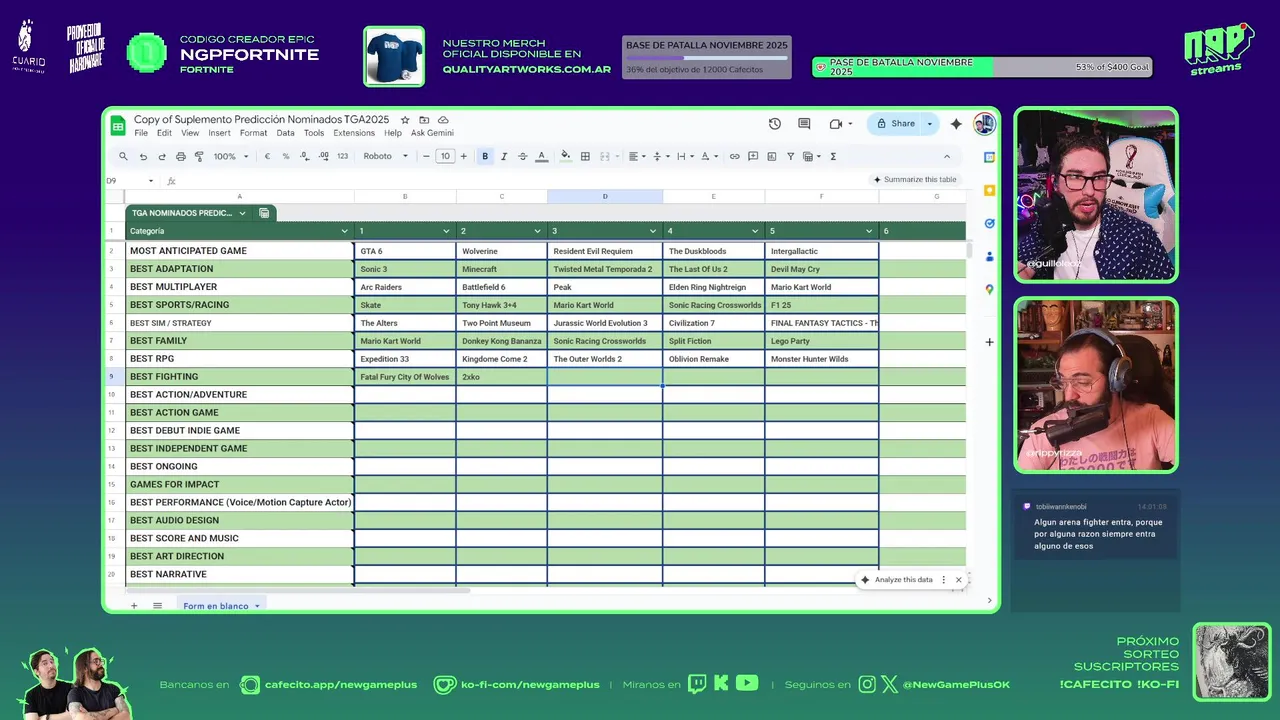Open comments panel icon near Share
The width and height of the screenshot is (1280, 720).
click(804, 124)
